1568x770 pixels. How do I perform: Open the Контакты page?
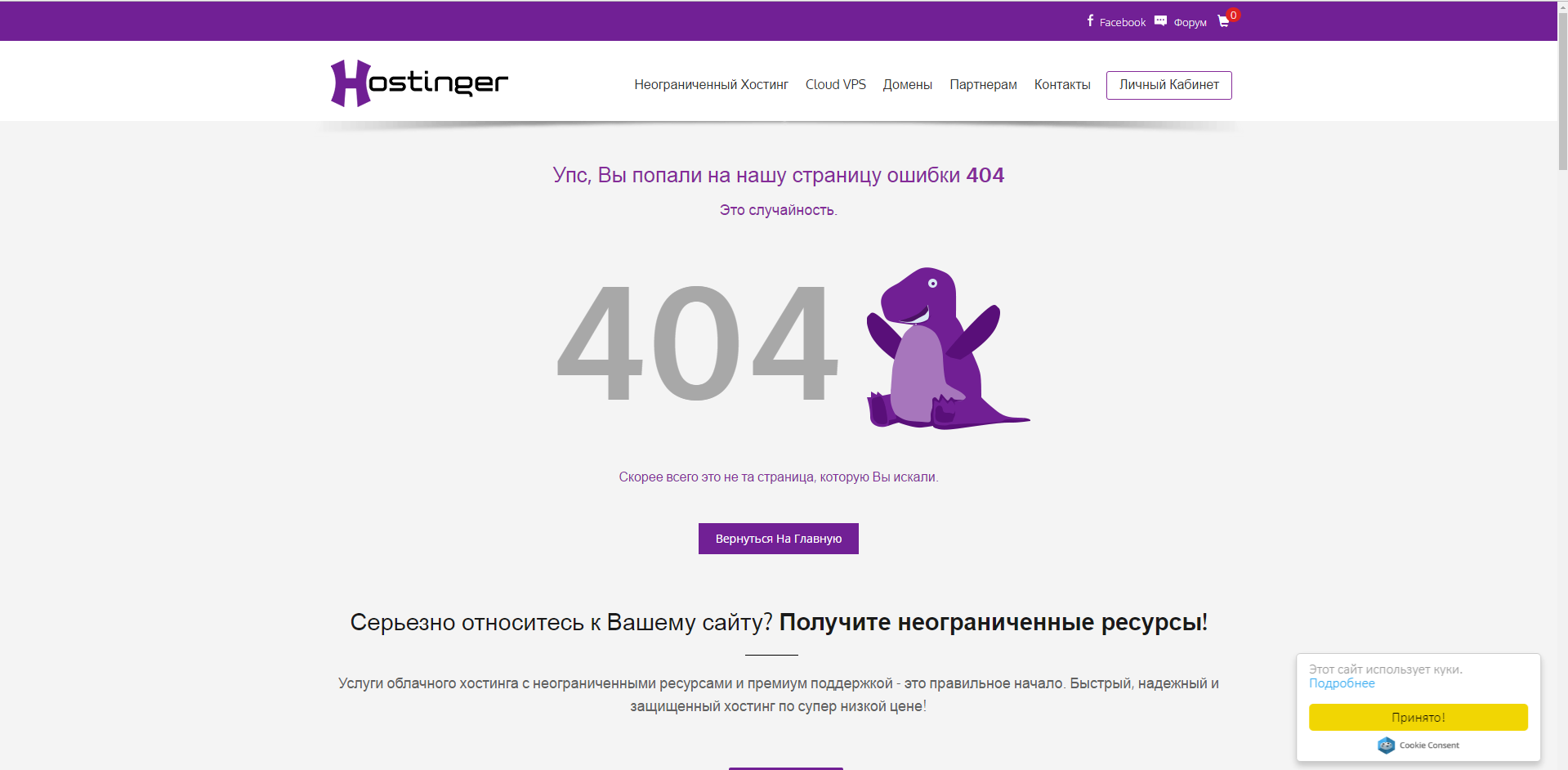pos(1061,84)
